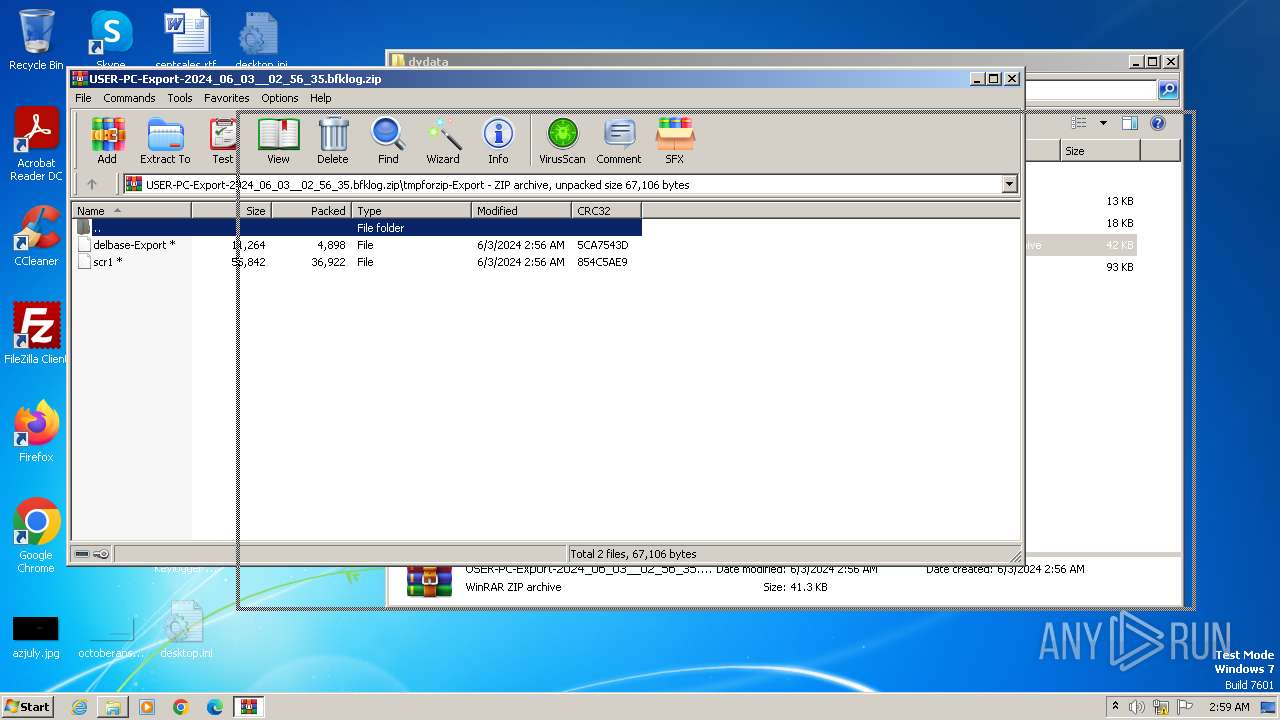Screen dimensions: 1280x720
Task: Click the Add toolbar icon in WinRAR
Action: [x=107, y=140]
